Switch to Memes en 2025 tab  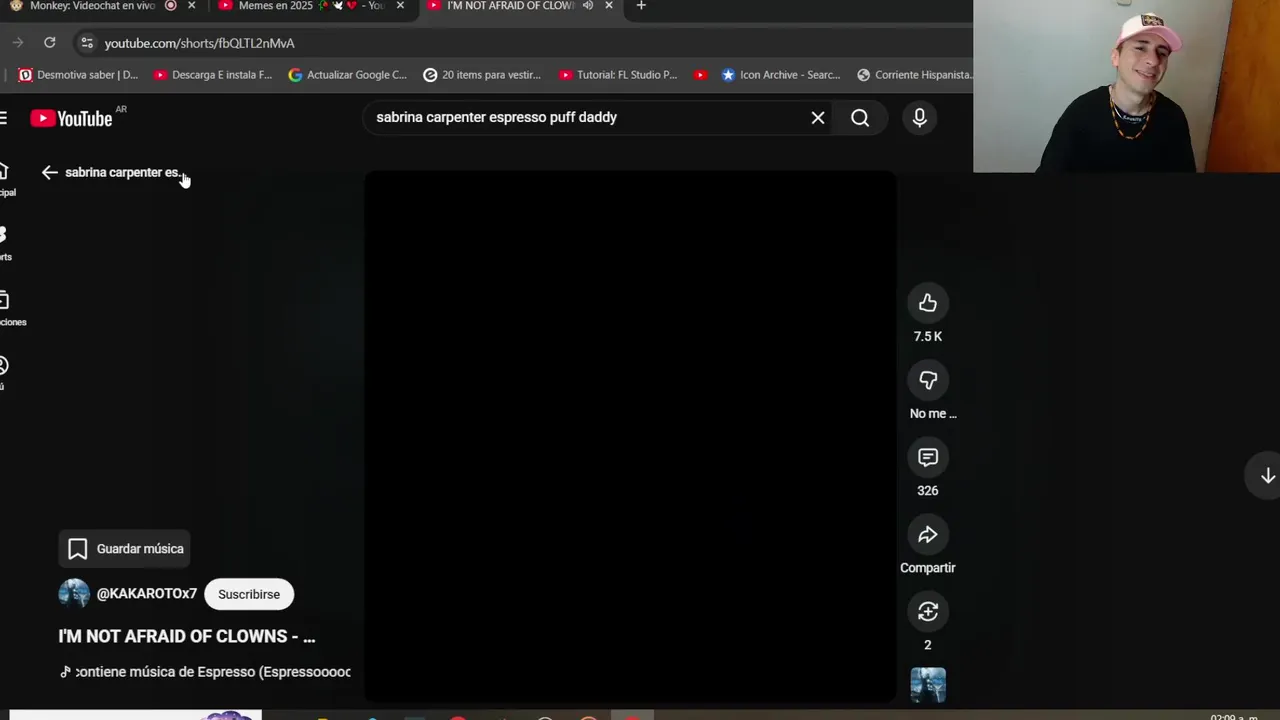click(310, 6)
